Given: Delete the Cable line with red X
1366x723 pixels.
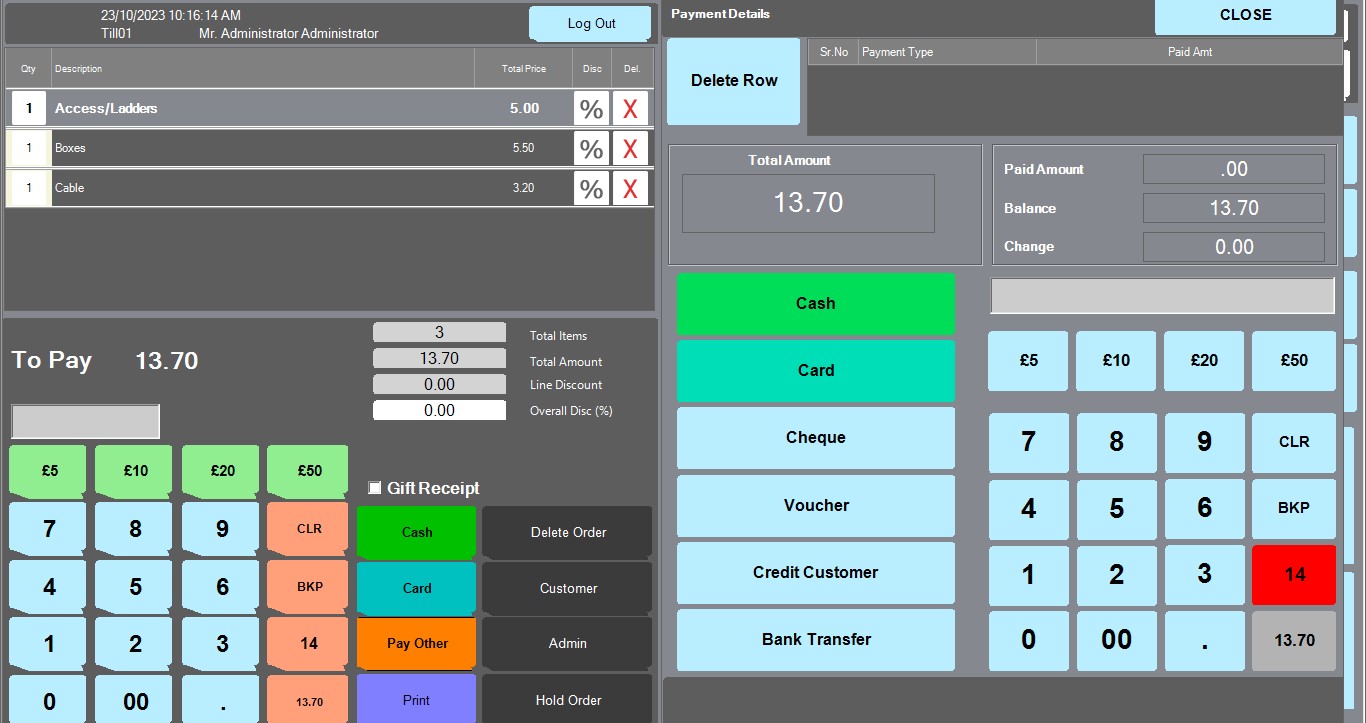Looking at the screenshot, I should (x=630, y=188).
